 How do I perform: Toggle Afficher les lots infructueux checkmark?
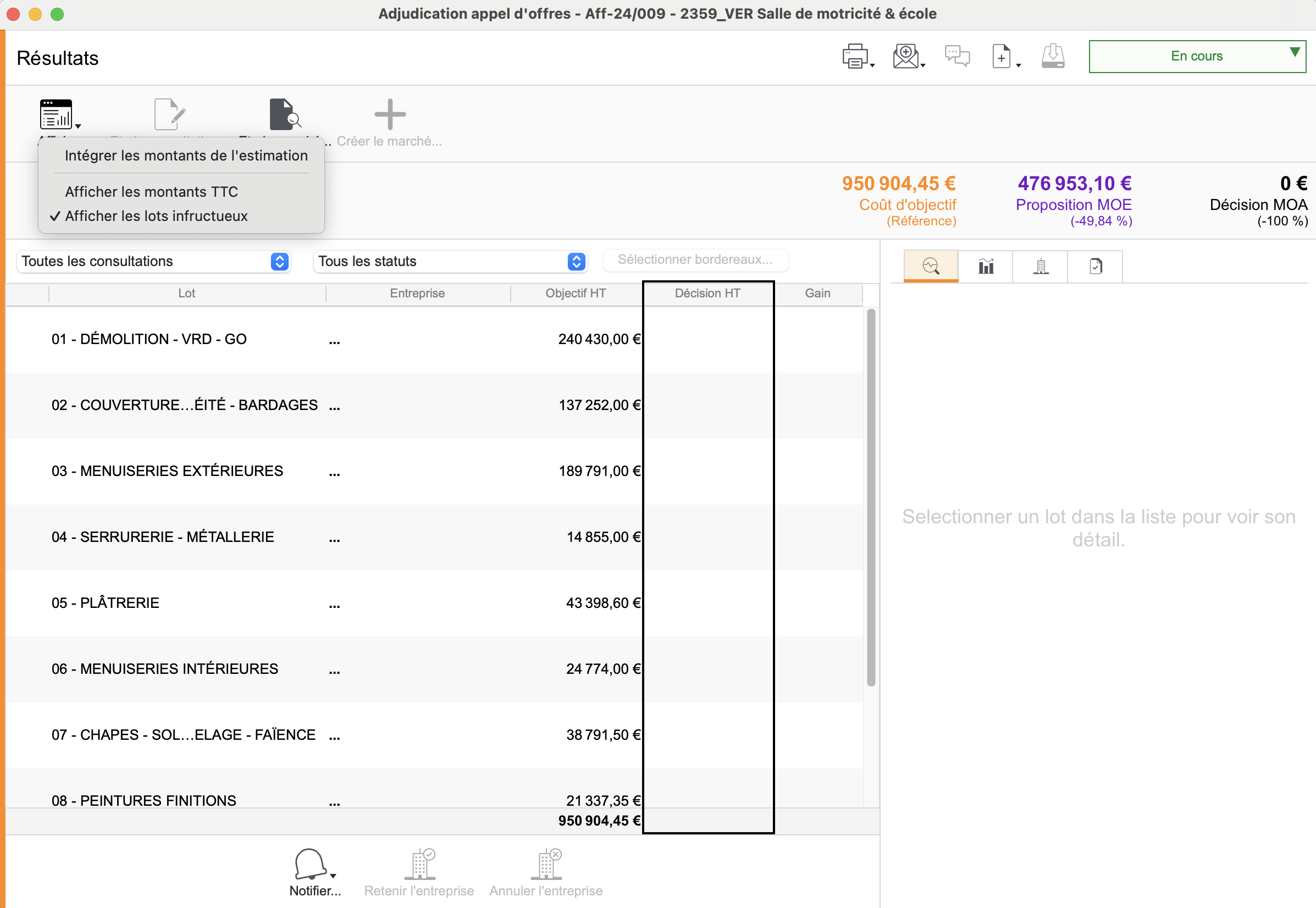pyautogui.click(x=156, y=216)
